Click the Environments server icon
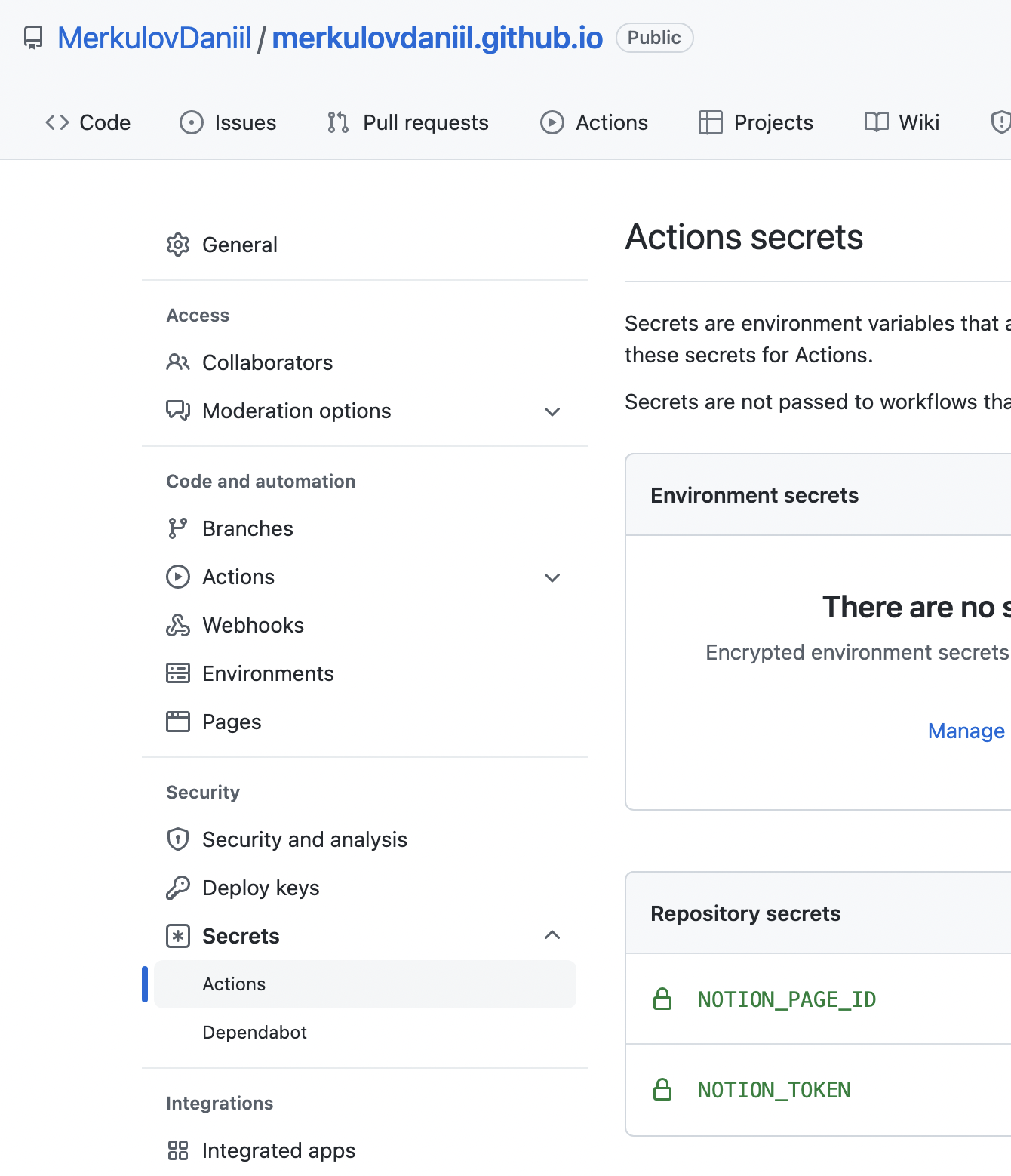 [x=178, y=673]
